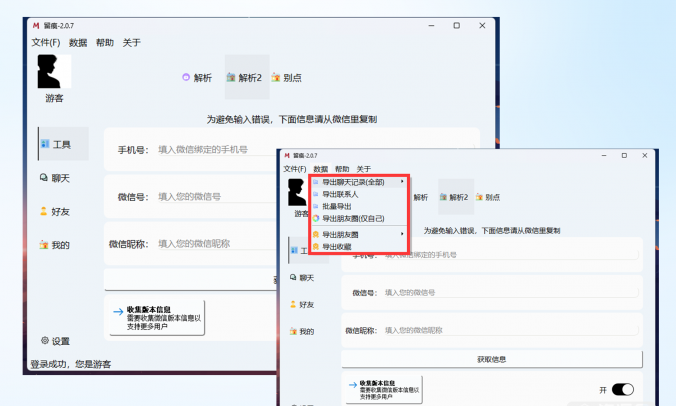Focus the 微信号 field in the front window

click(511, 293)
